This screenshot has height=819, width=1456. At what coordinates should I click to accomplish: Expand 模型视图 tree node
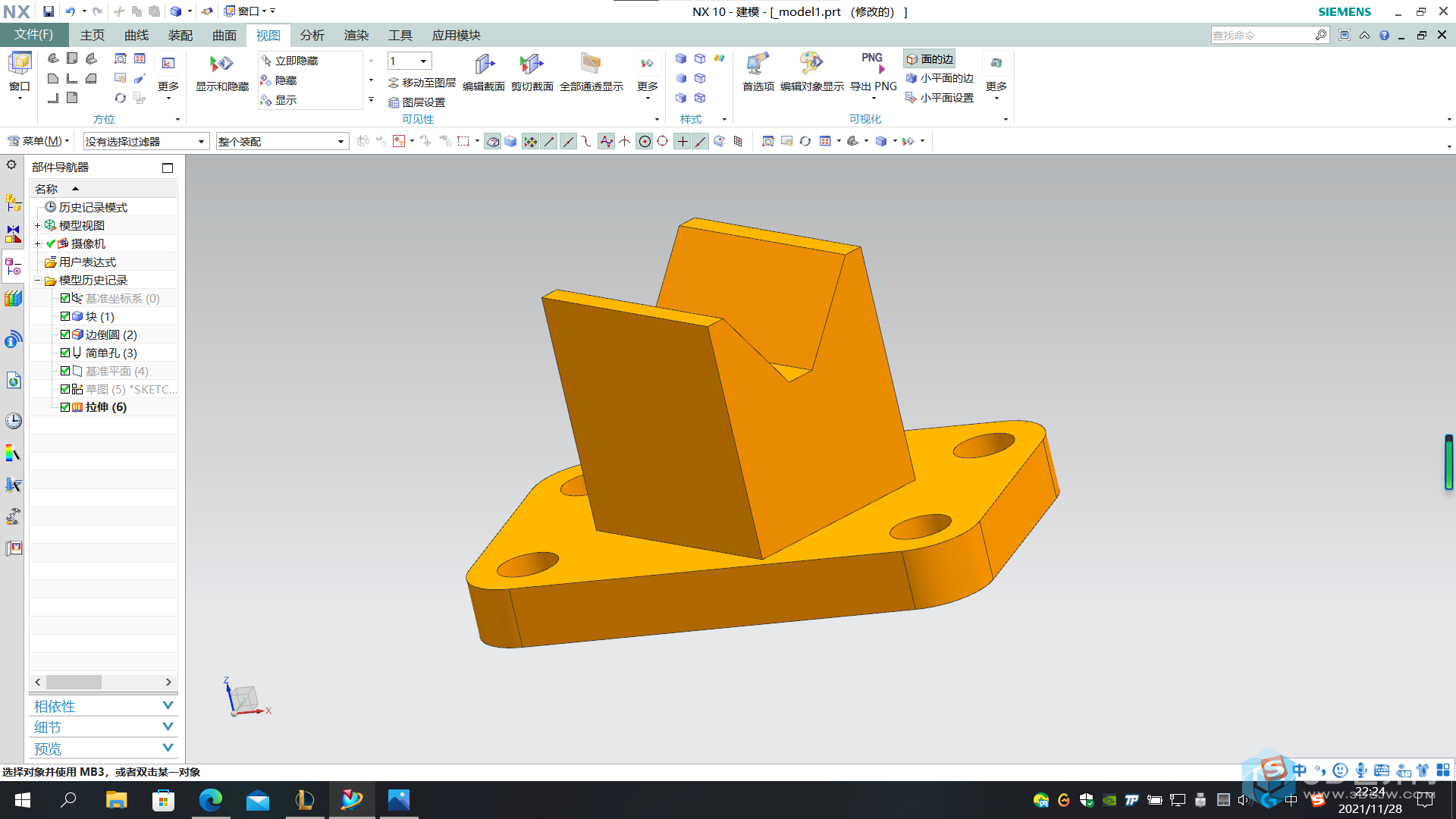click(37, 225)
